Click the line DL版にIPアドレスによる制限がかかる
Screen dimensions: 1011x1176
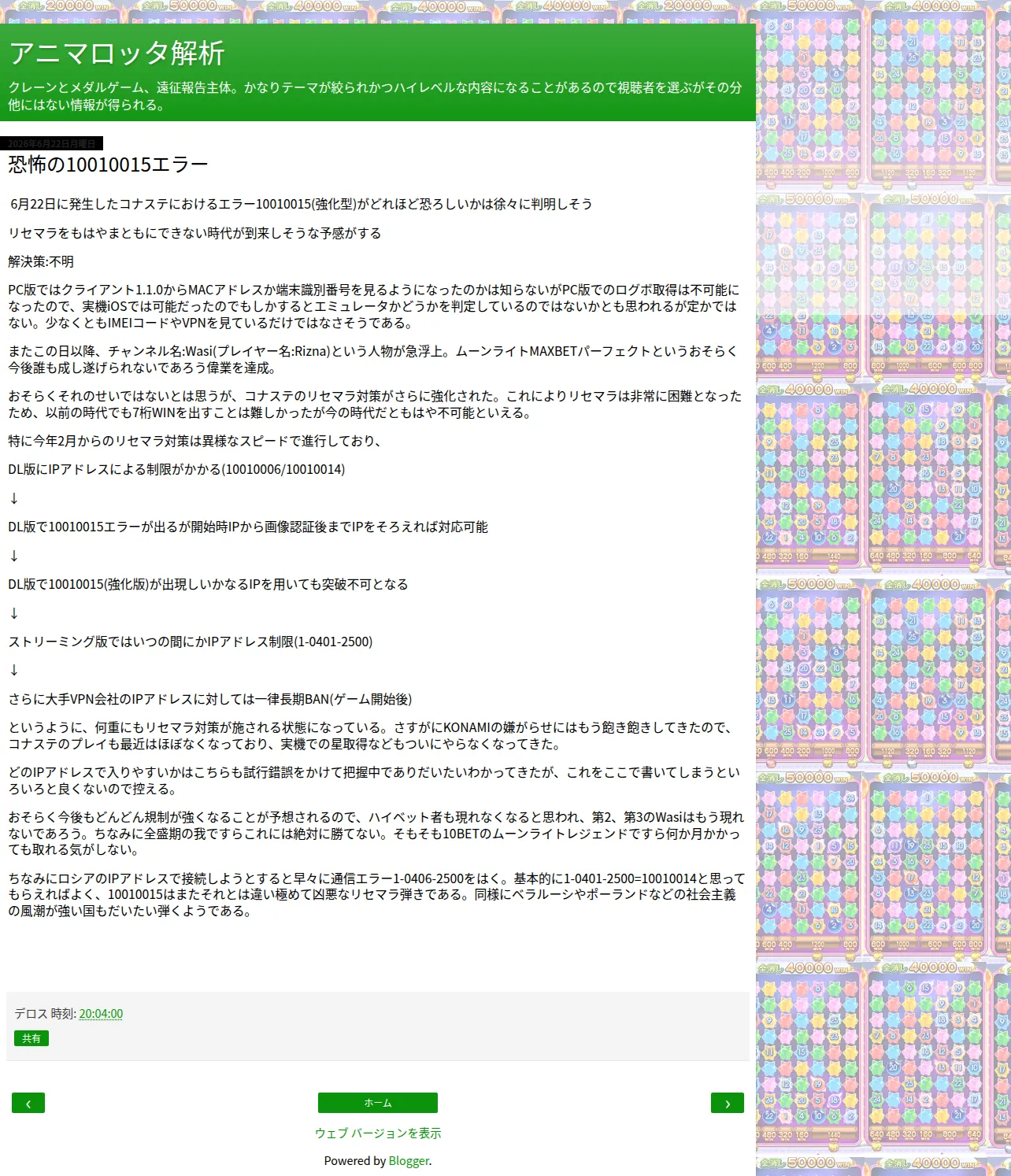[x=176, y=469]
